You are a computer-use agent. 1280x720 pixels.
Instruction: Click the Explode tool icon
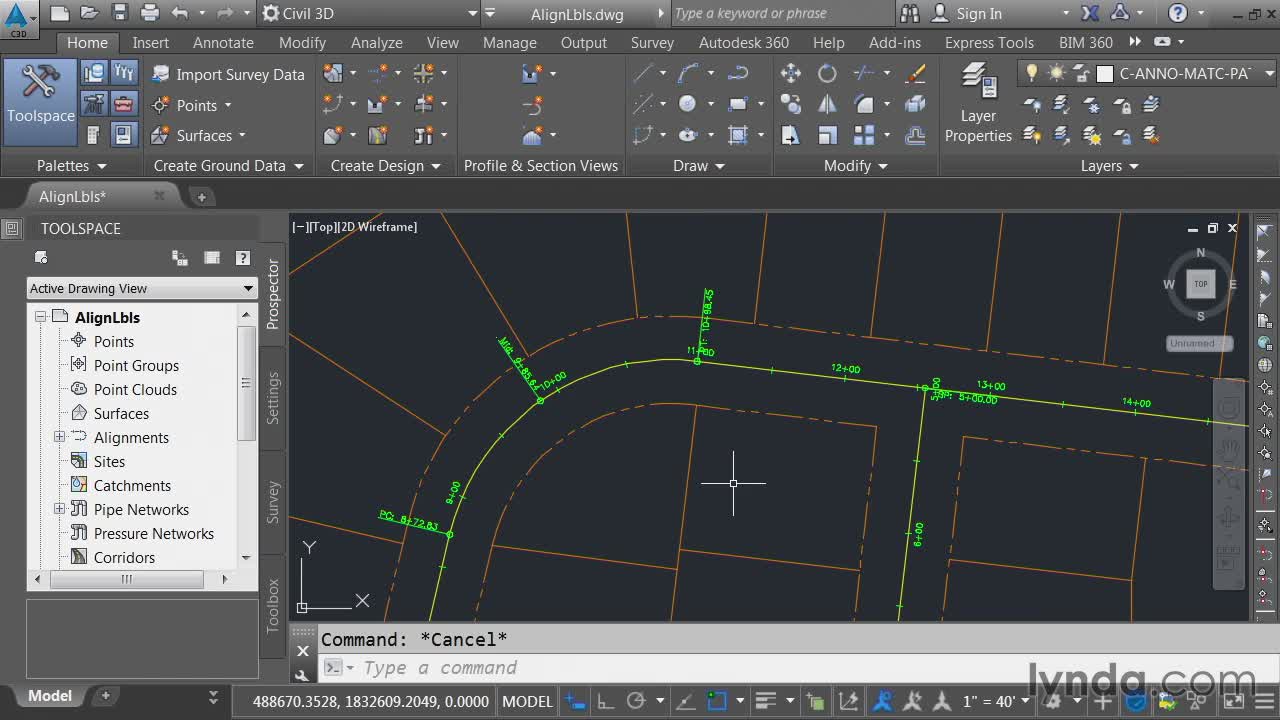[x=914, y=104]
